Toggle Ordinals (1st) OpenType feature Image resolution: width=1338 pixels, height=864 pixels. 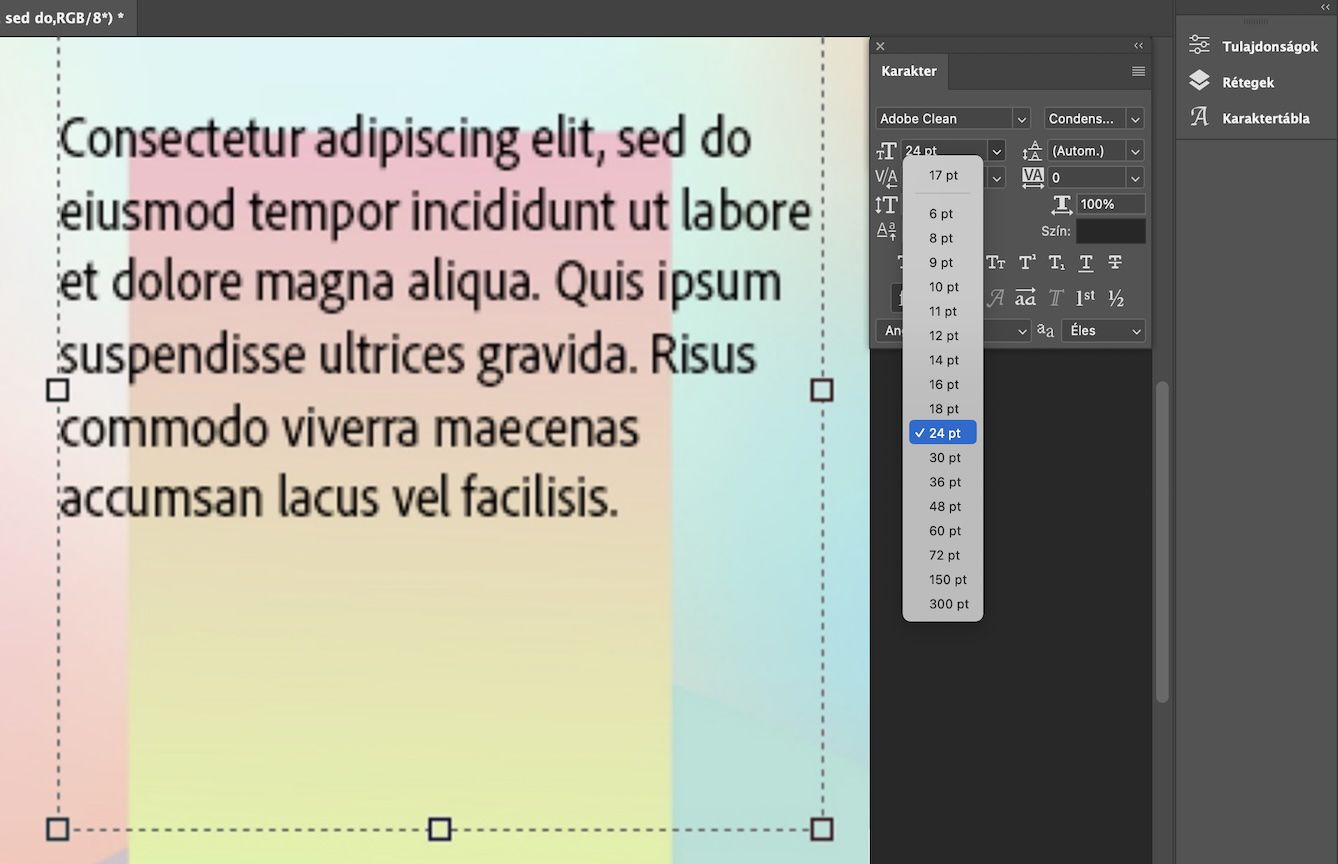coord(1086,298)
